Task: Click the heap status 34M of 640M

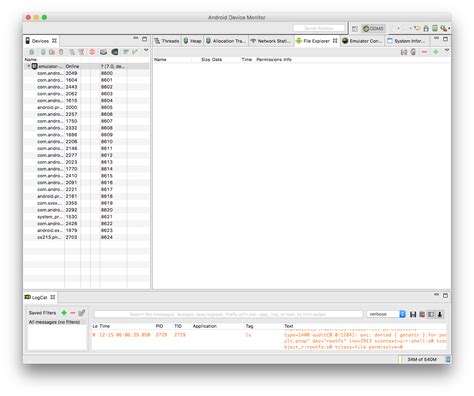Action: coord(422,359)
